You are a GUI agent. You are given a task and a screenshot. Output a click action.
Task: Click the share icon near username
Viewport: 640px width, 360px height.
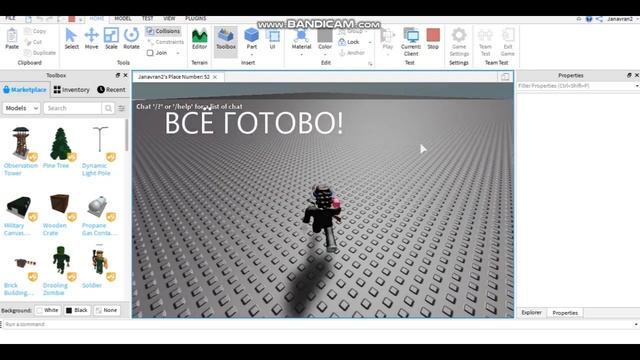click(599, 19)
